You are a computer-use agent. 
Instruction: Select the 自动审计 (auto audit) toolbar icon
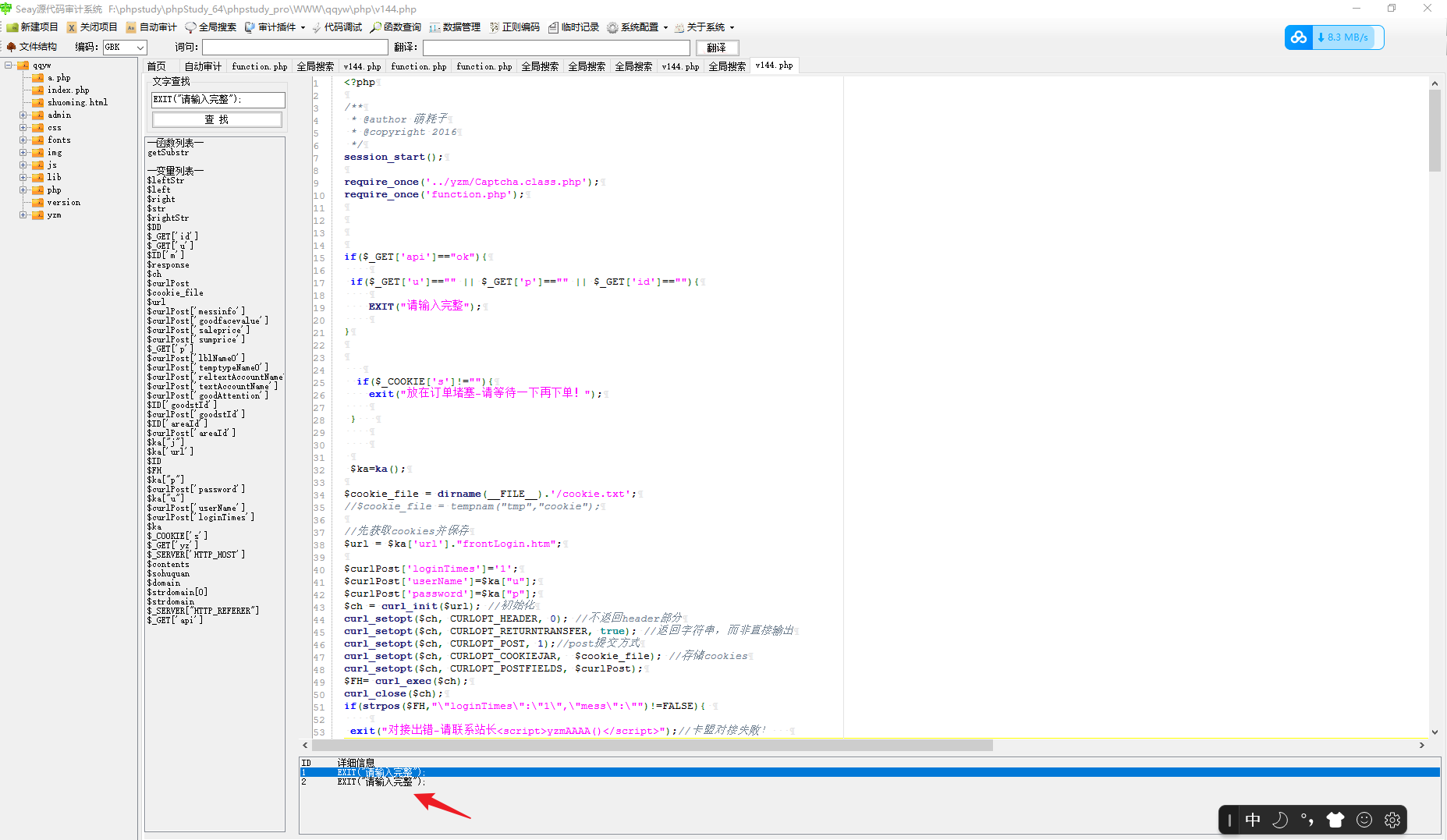(158, 27)
